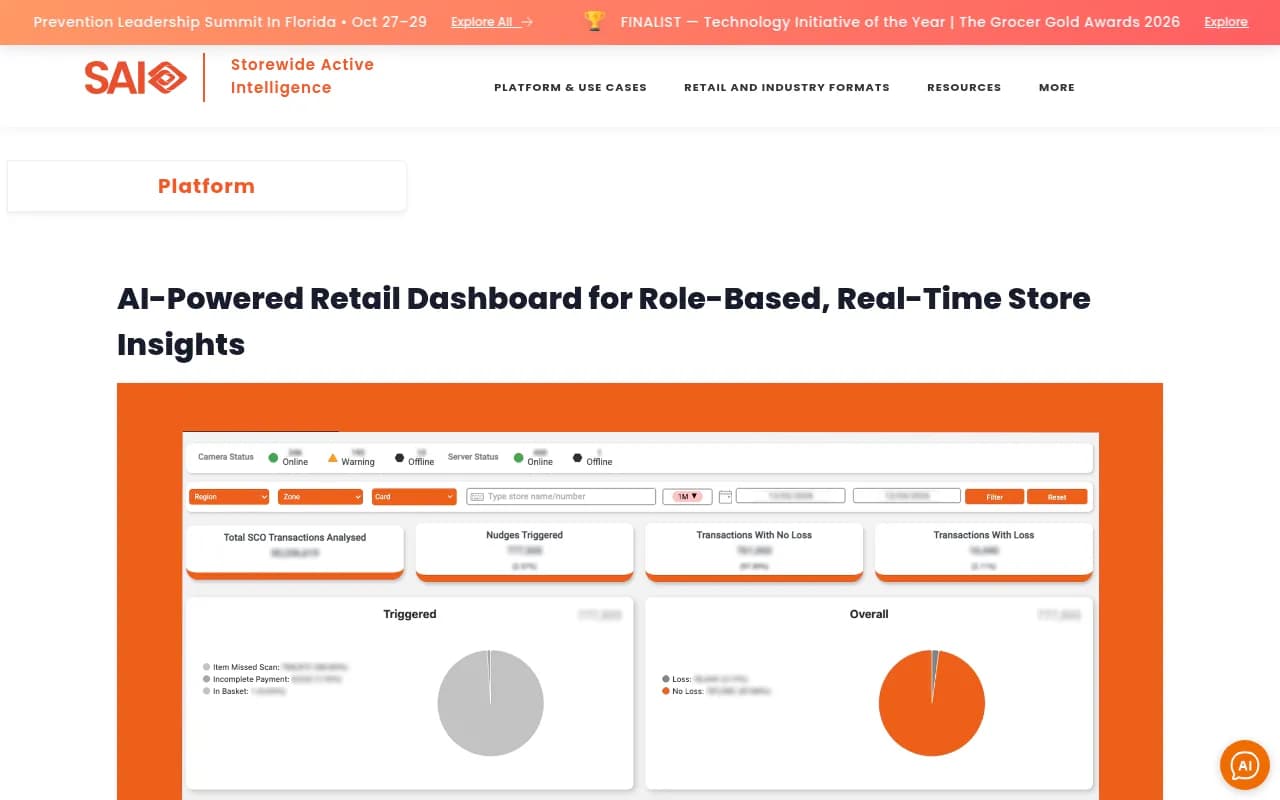
Task: Click the Transactions With No Loss card
Action: click(754, 552)
